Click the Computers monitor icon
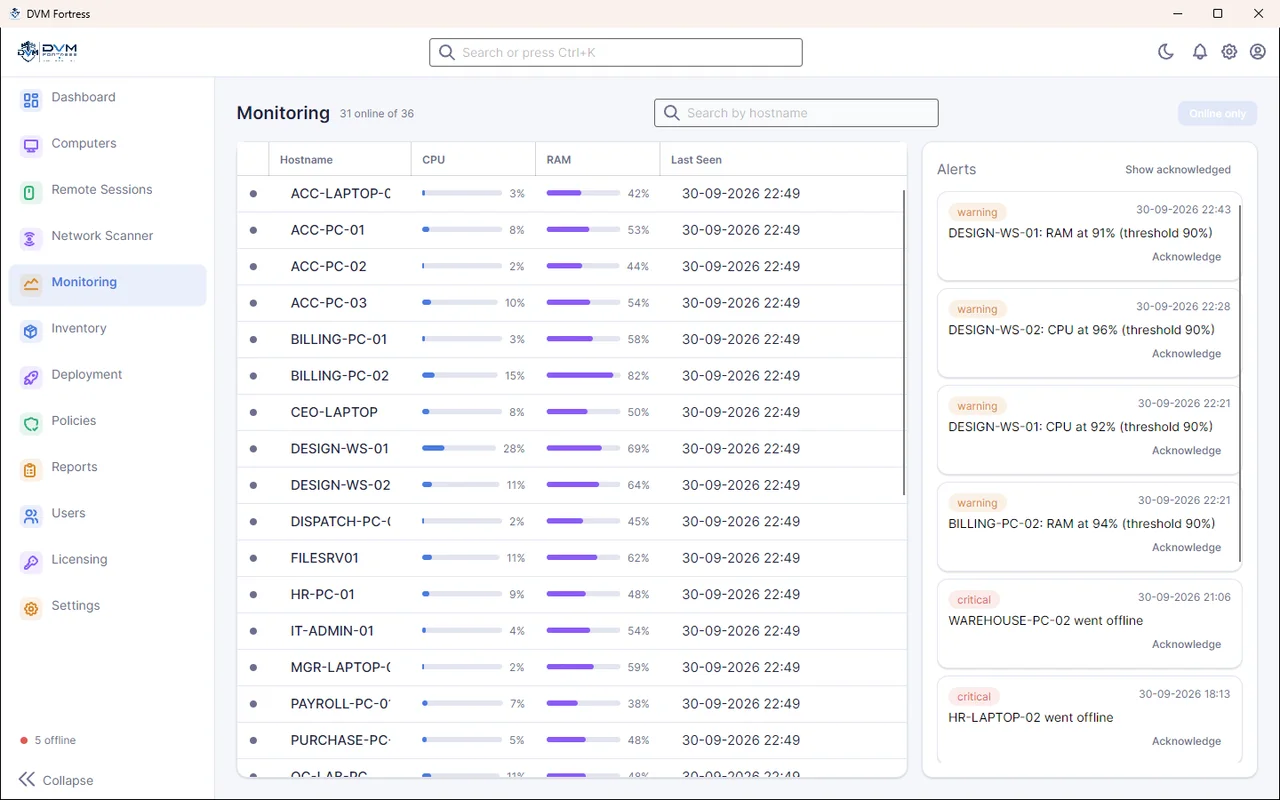Viewport: 1280px width, 800px height. click(x=31, y=145)
